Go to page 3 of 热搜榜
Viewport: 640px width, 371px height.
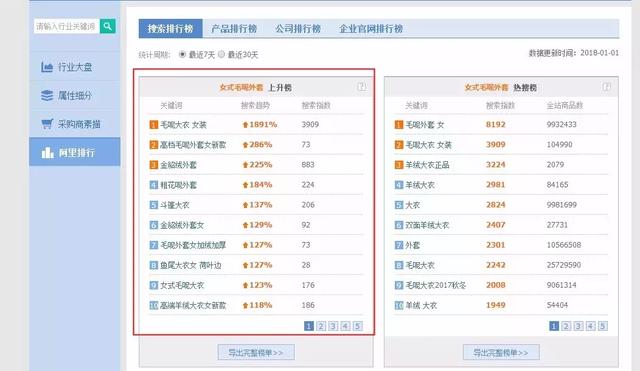578,326
